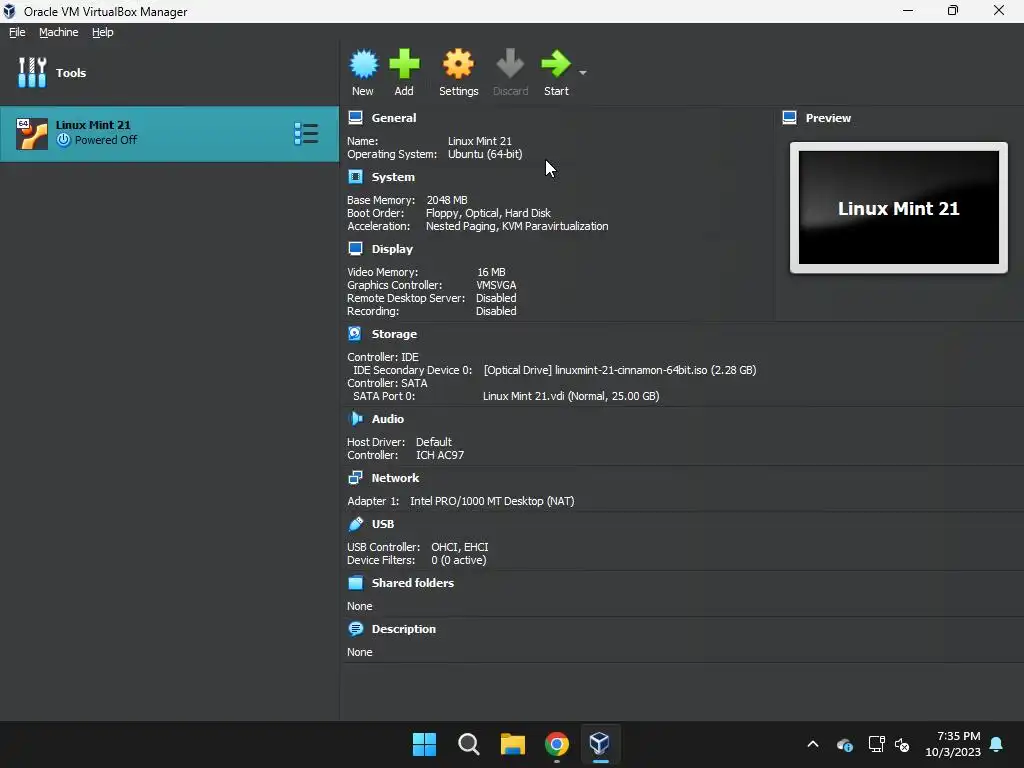Click the Preview section monitor icon

790,118
